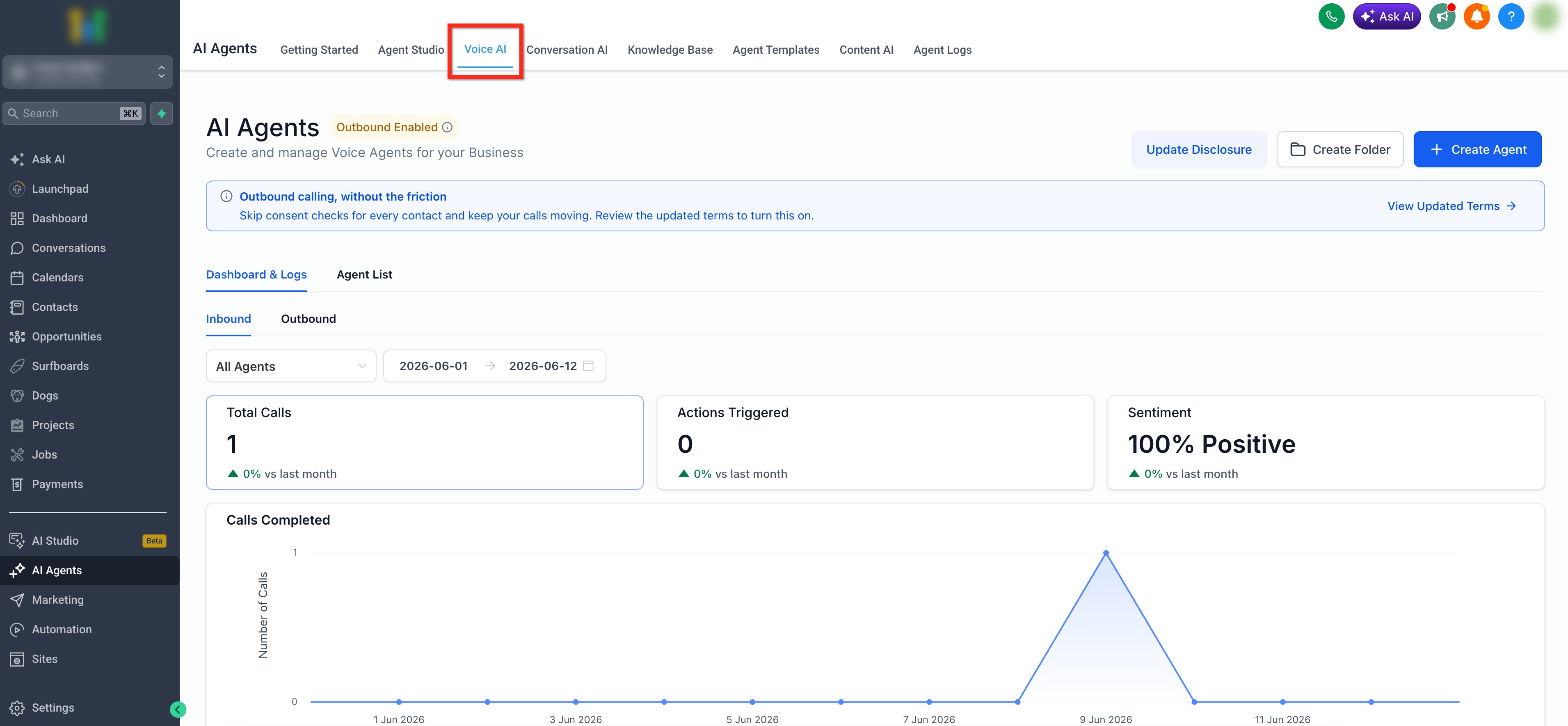Click the Update Disclosure button
The height and width of the screenshot is (726, 1568).
coord(1198,149)
